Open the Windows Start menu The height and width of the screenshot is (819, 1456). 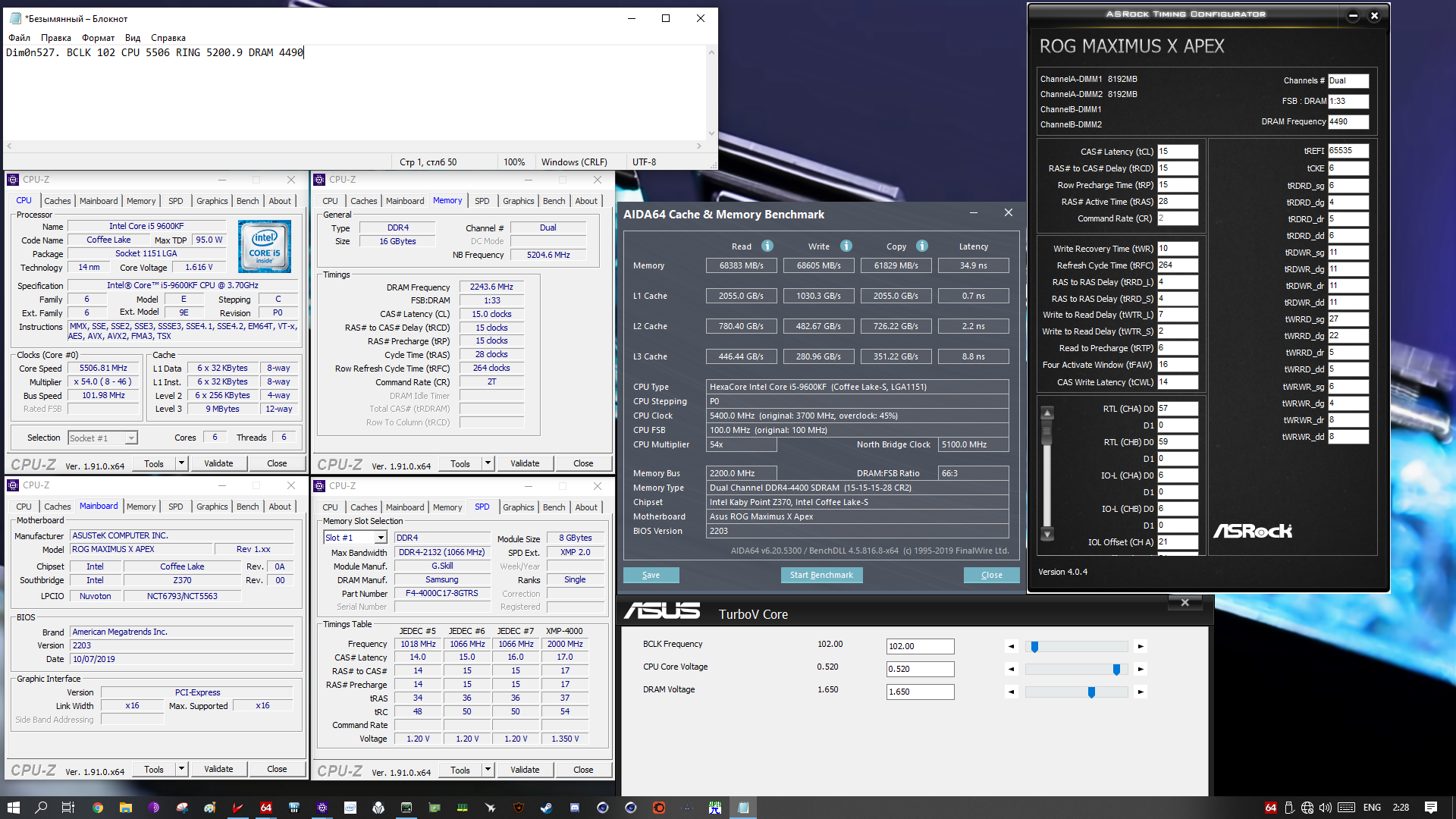pyautogui.click(x=14, y=808)
